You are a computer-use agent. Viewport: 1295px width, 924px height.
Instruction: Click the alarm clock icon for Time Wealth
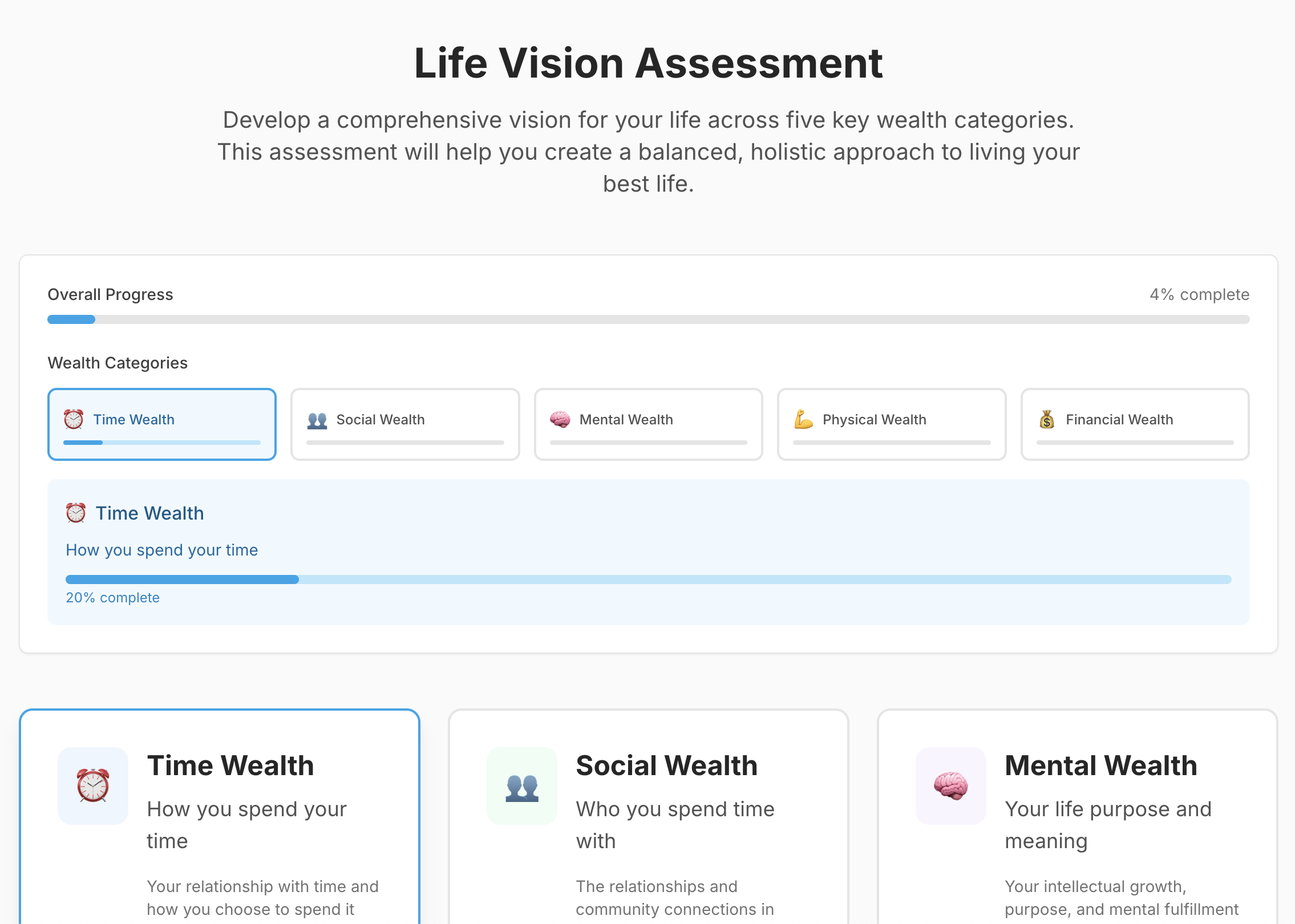tap(74, 419)
